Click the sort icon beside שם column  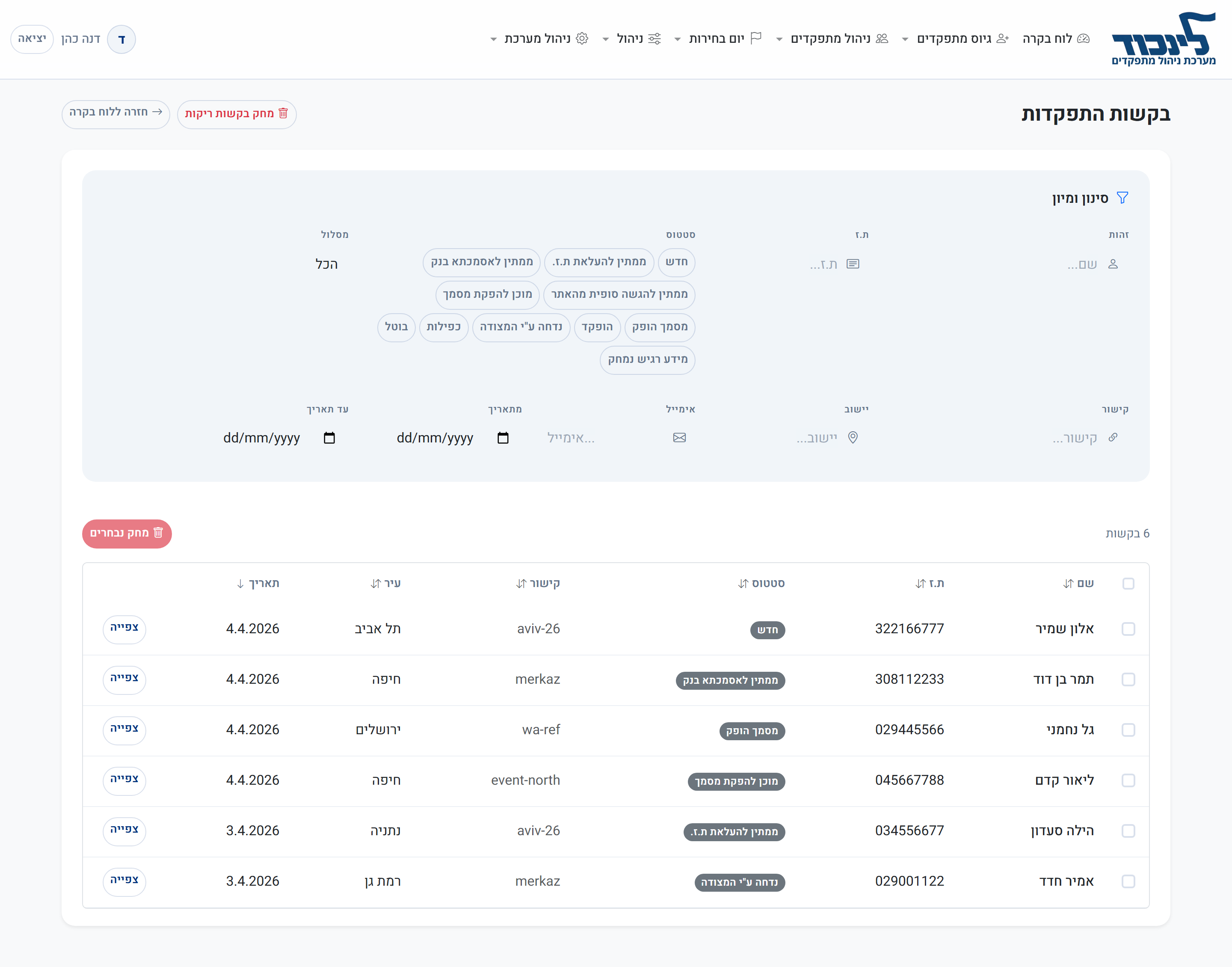click(x=1068, y=584)
